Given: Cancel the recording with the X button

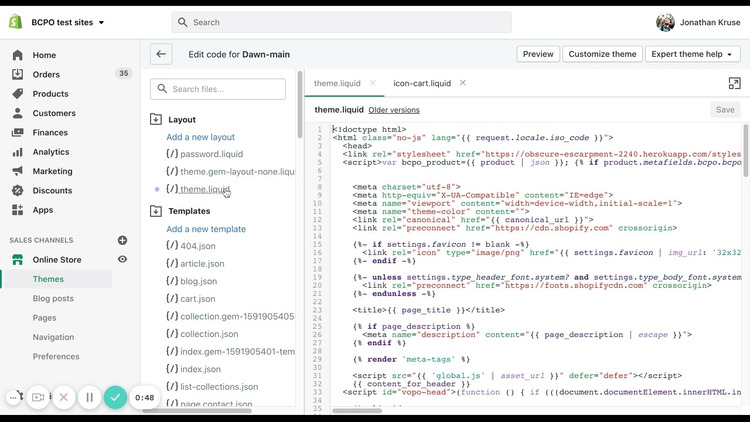Looking at the screenshot, I should [x=63, y=397].
